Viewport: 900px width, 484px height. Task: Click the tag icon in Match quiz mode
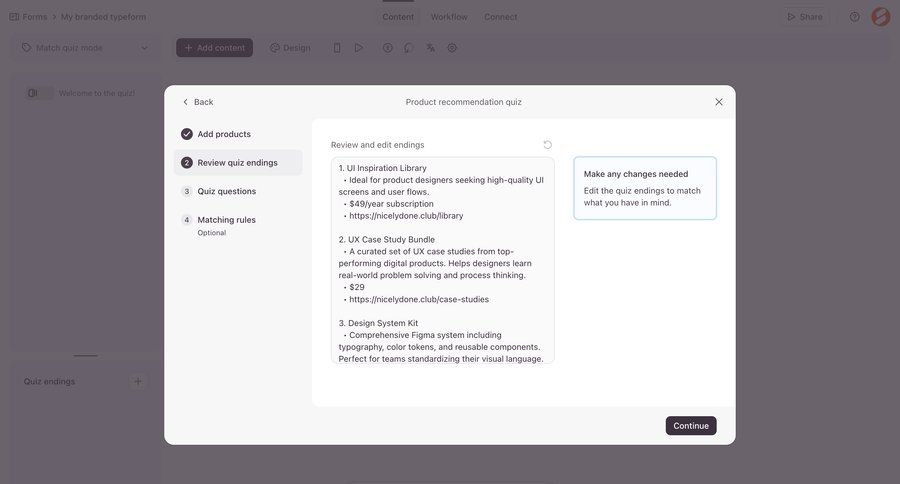(26, 48)
